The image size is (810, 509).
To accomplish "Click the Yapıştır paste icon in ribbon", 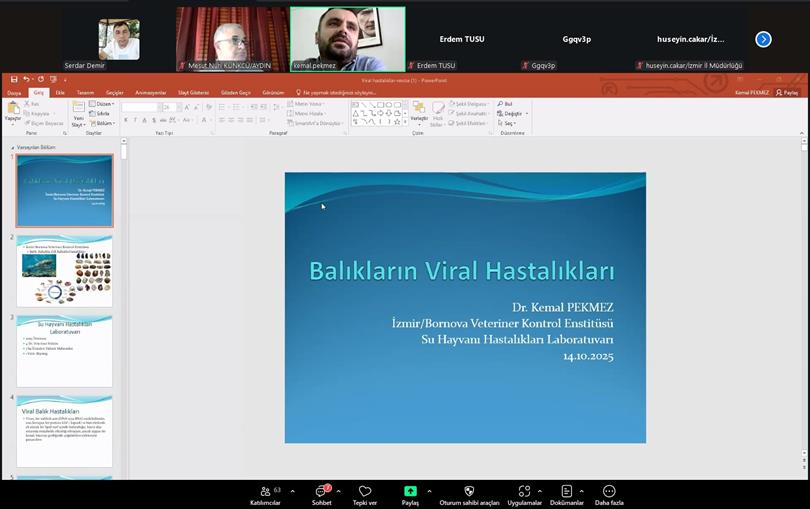I will point(12,110).
